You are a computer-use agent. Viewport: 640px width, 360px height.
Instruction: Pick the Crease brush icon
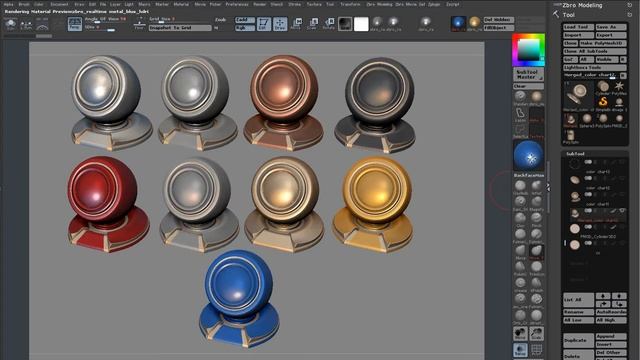[520, 284]
